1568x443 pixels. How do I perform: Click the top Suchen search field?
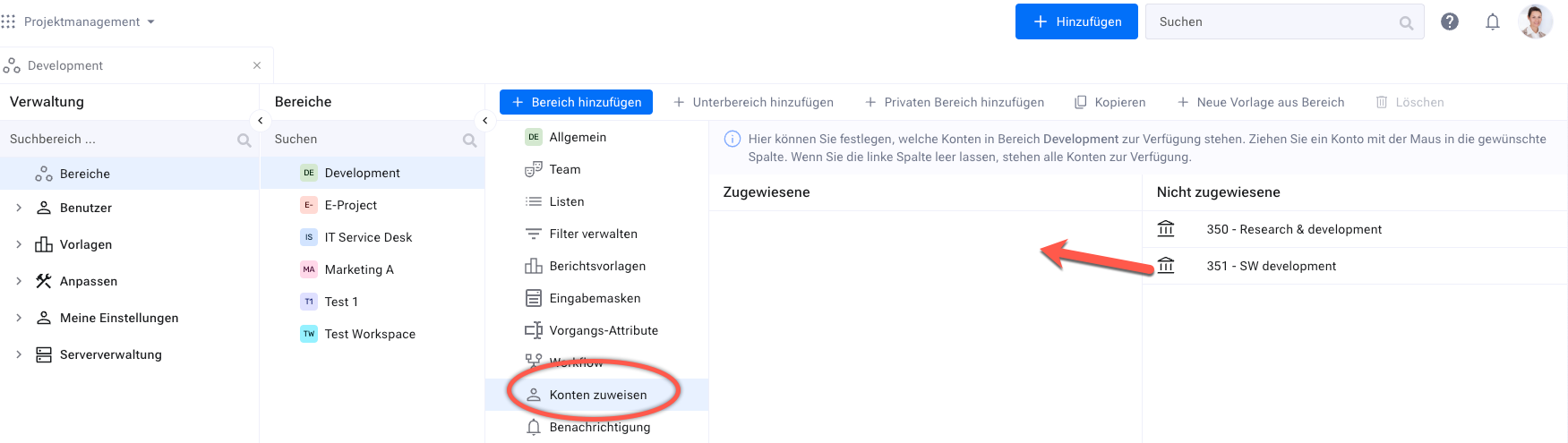(1272, 21)
